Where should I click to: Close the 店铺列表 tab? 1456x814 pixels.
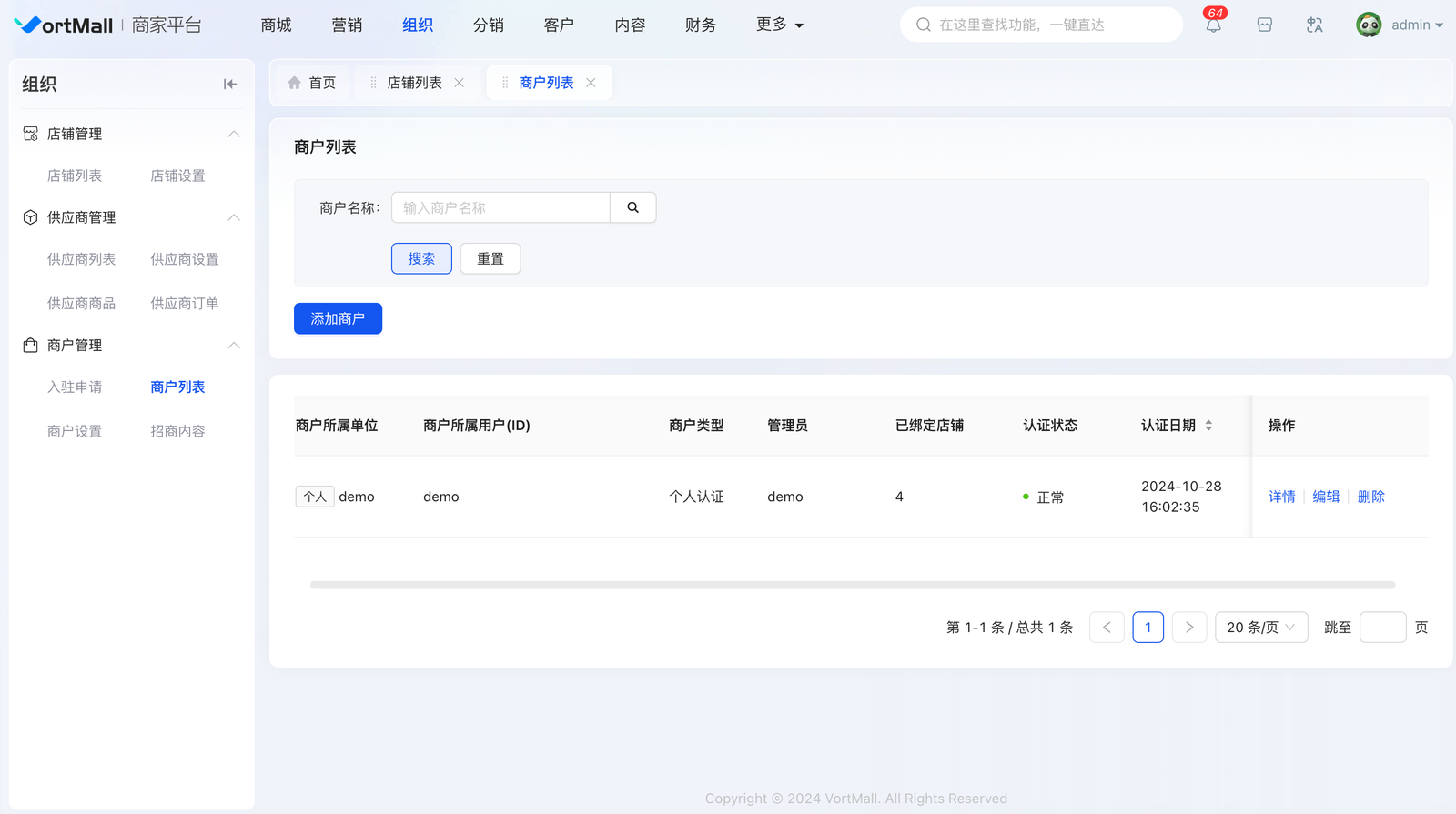click(460, 83)
